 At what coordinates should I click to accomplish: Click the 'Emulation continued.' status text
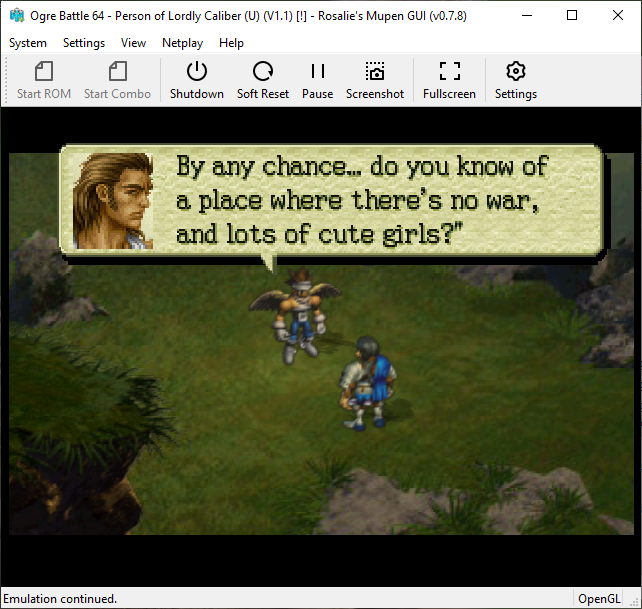60,599
